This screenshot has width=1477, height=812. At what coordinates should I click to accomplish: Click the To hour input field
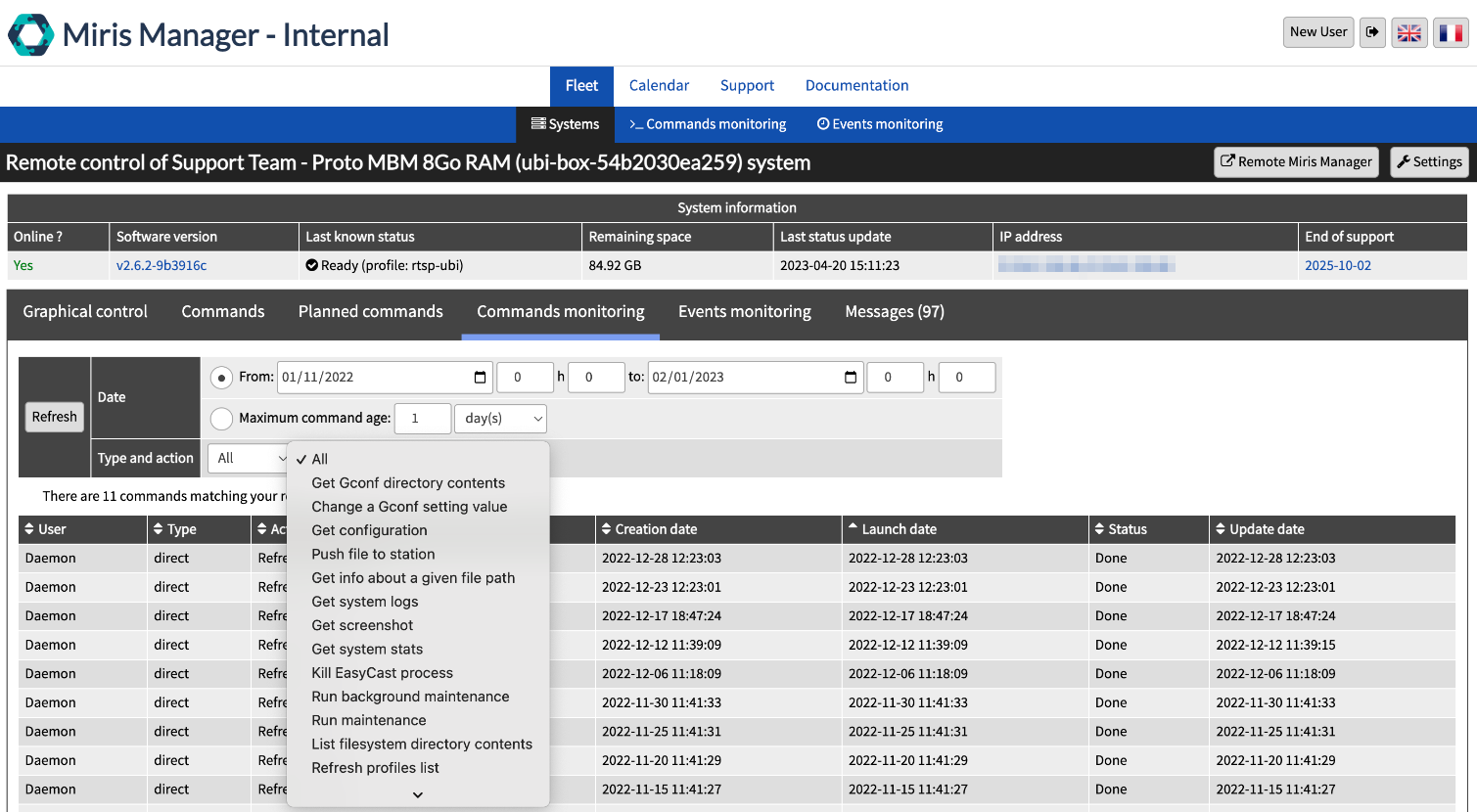tap(896, 378)
